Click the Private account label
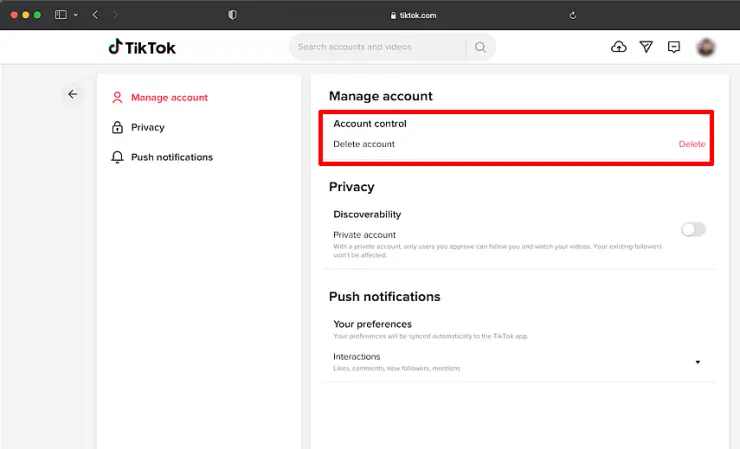This screenshot has width=740, height=449. (x=364, y=235)
